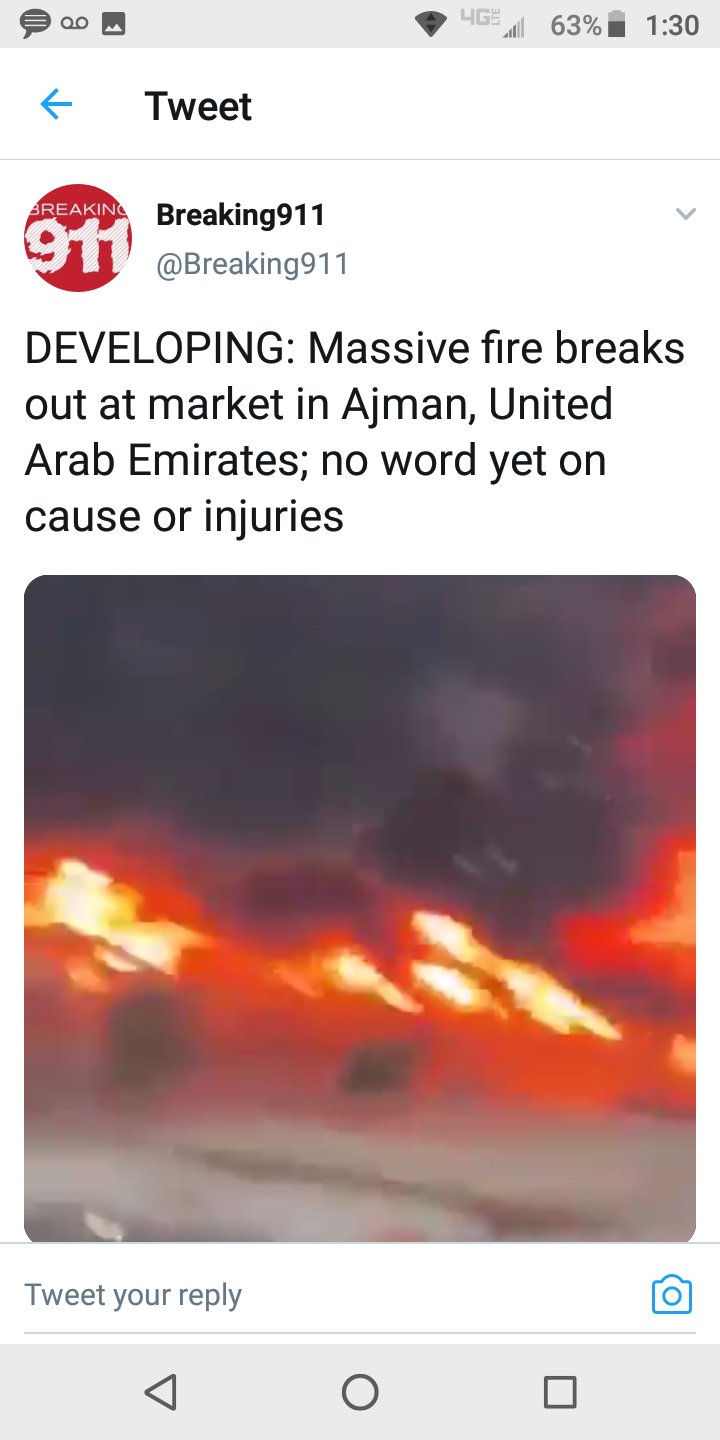Open tweet options chevron menu
The image size is (720, 1440).
point(685,214)
